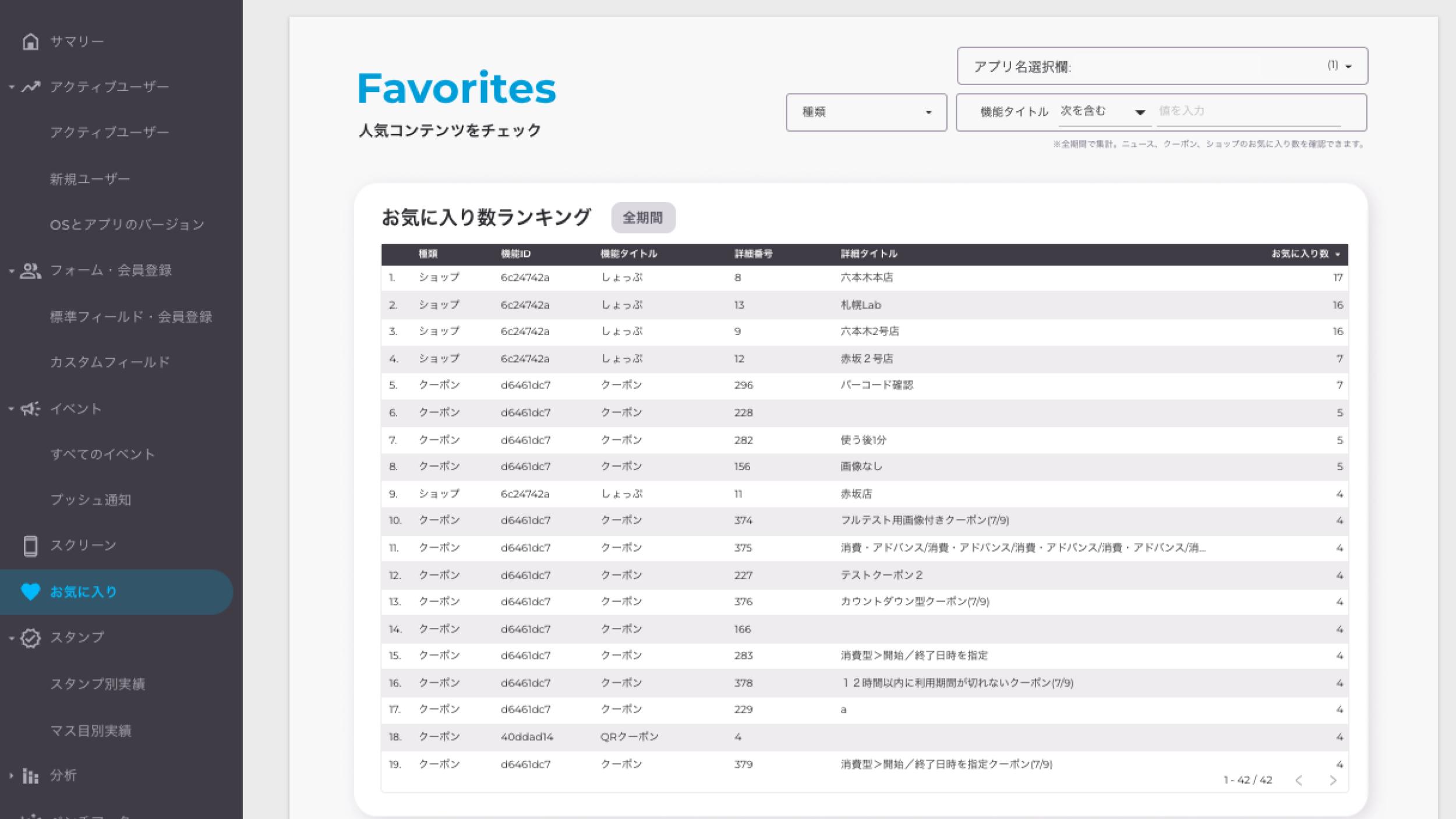
Task: Click the 種類 column header
Action: [x=428, y=254]
